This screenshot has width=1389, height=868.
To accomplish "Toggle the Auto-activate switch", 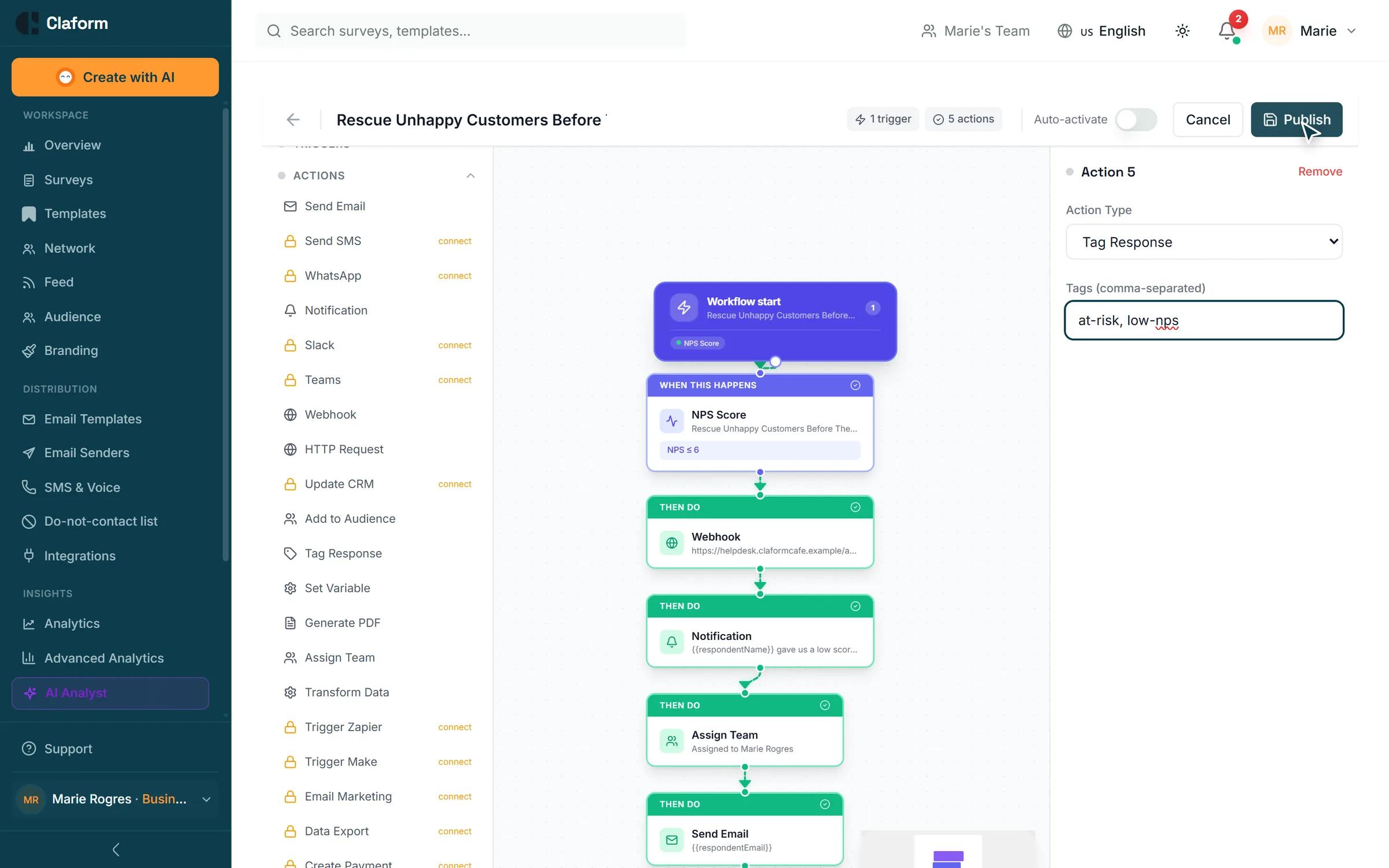I will [1136, 120].
